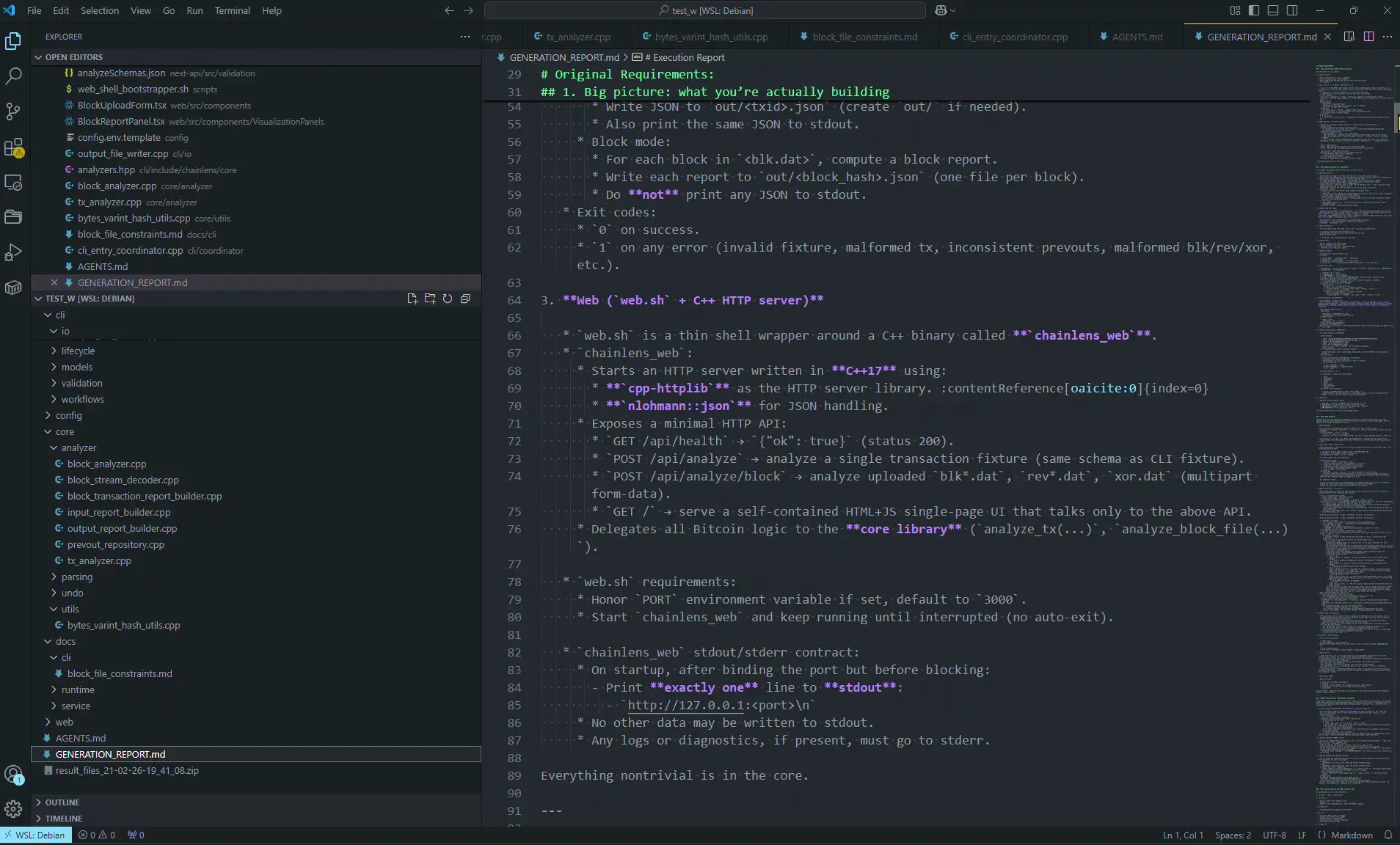Click the WSL: Debian remote indicator
Viewport: 1400px width, 845px height.
(36, 835)
